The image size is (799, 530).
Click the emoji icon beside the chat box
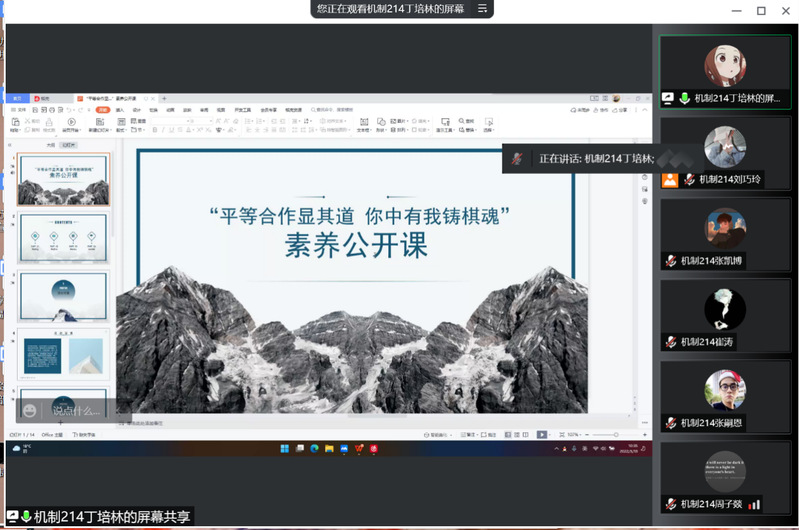click(31, 410)
